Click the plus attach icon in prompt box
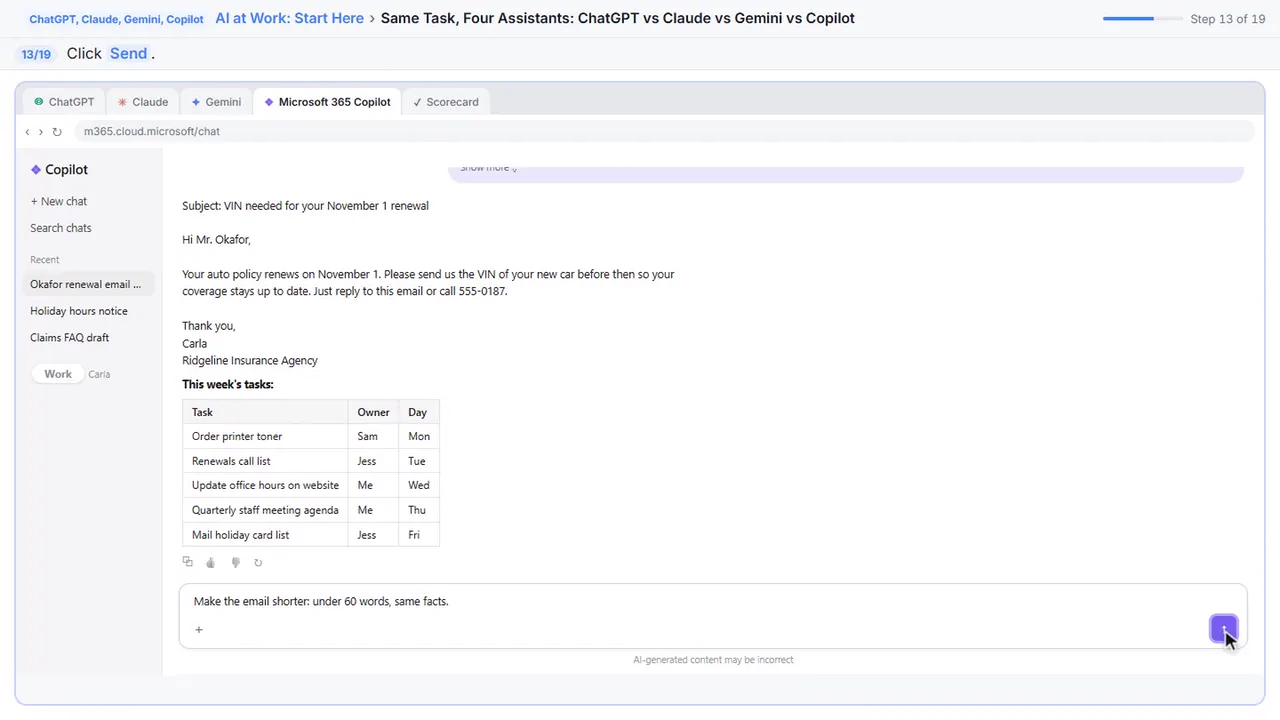The image size is (1280, 720). (199, 629)
